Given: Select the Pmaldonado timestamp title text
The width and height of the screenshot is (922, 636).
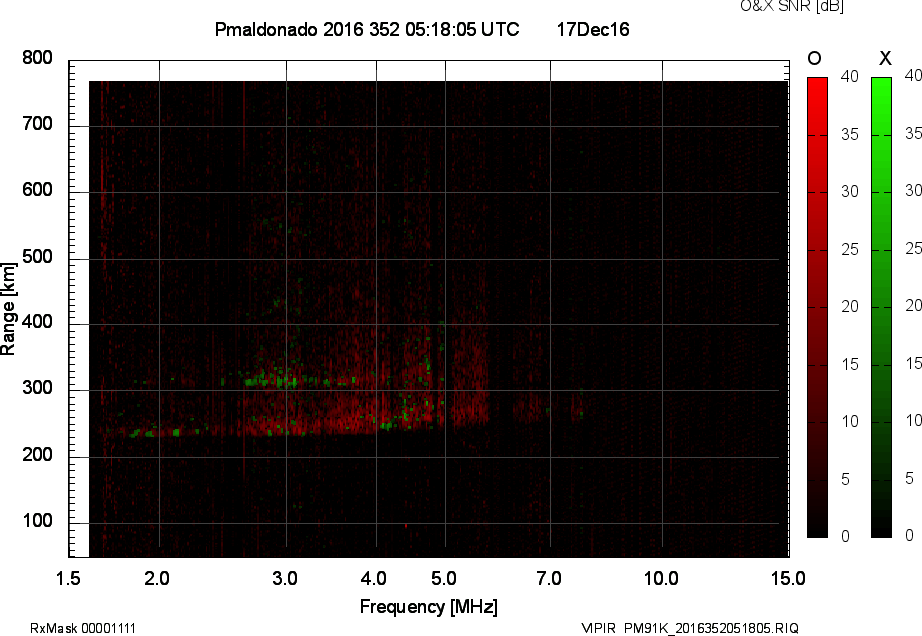Looking at the screenshot, I should [x=367, y=30].
